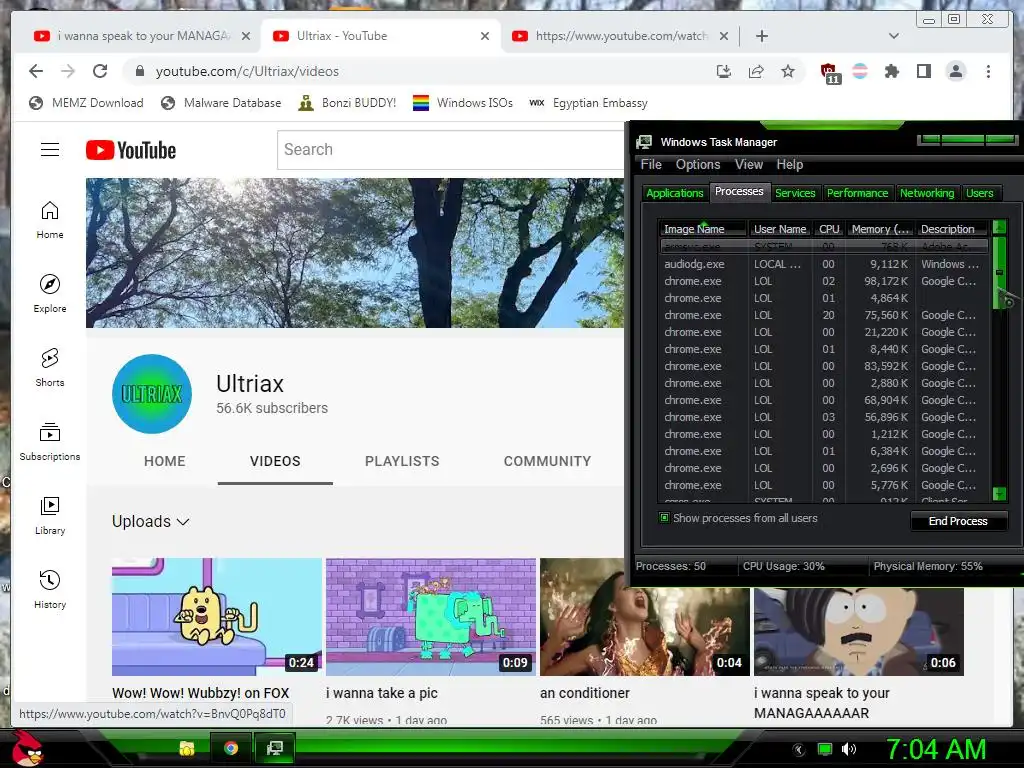This screenshot has width=1024, height=768.
Task: Sort processes by Image Name column
Action: click(703, 229)
